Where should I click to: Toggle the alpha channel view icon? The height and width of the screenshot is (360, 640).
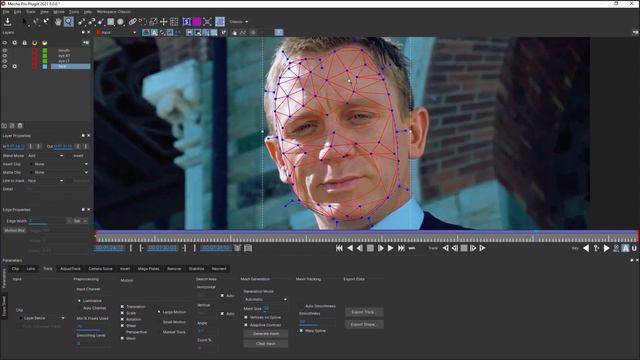[x=154, y=32]
